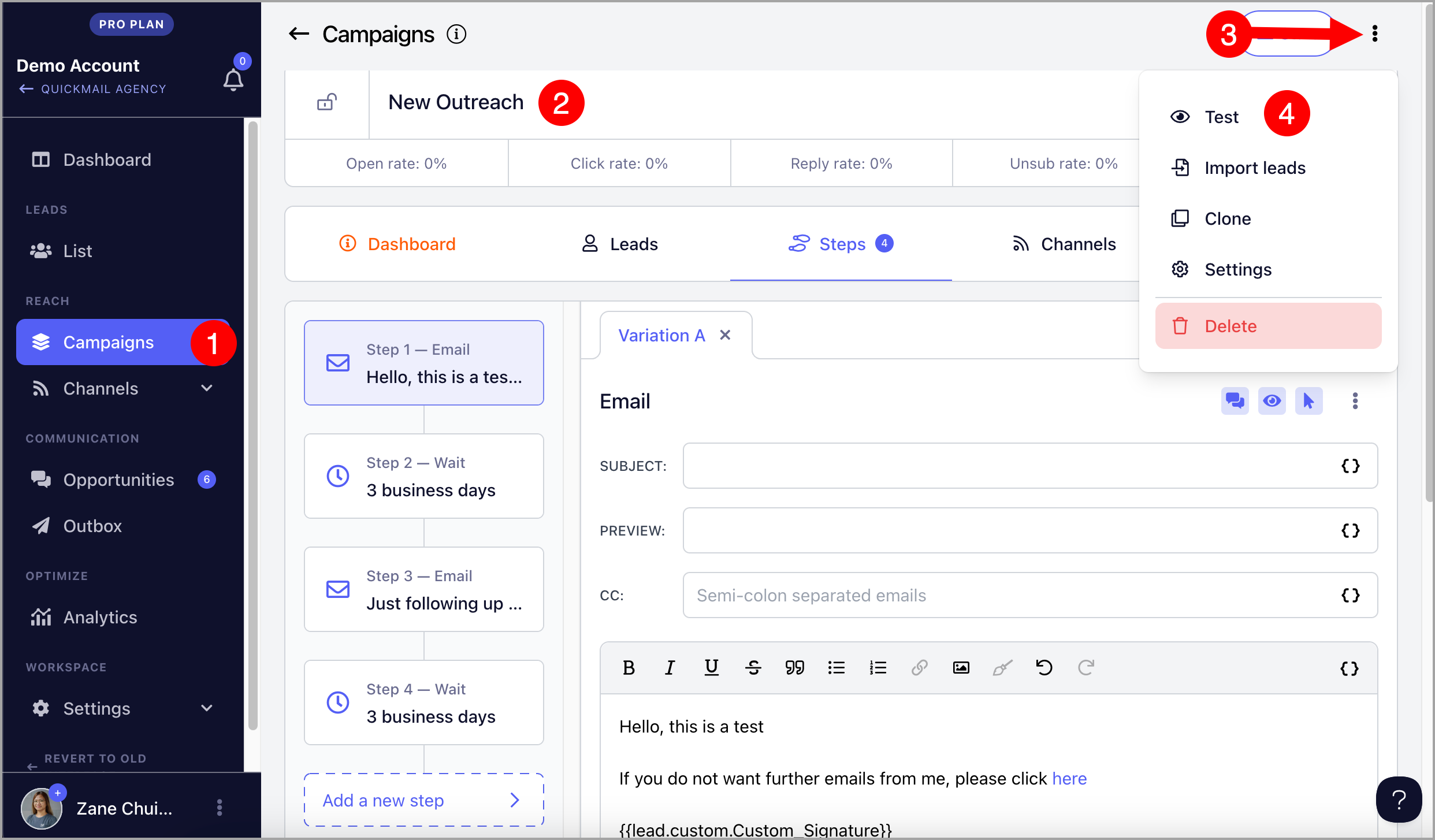Toggle italic formatting
The width and height of the screenshot is (1435, 840).
(x=670, y=668)
